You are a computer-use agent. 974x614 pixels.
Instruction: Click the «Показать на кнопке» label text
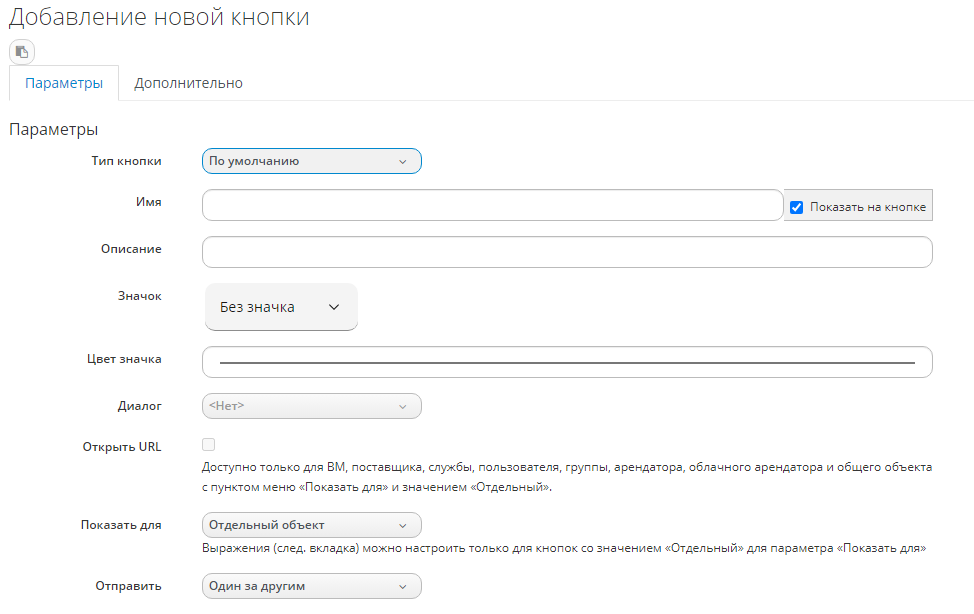867,207
